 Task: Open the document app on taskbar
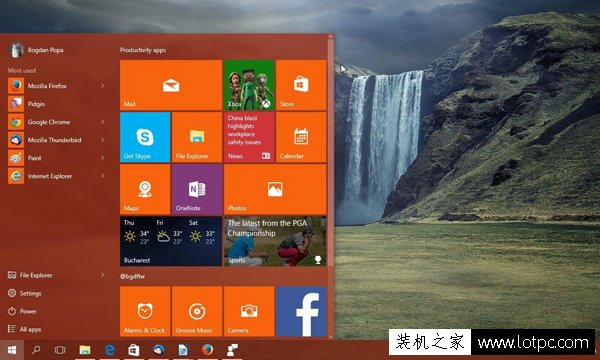tap(183, 350)
